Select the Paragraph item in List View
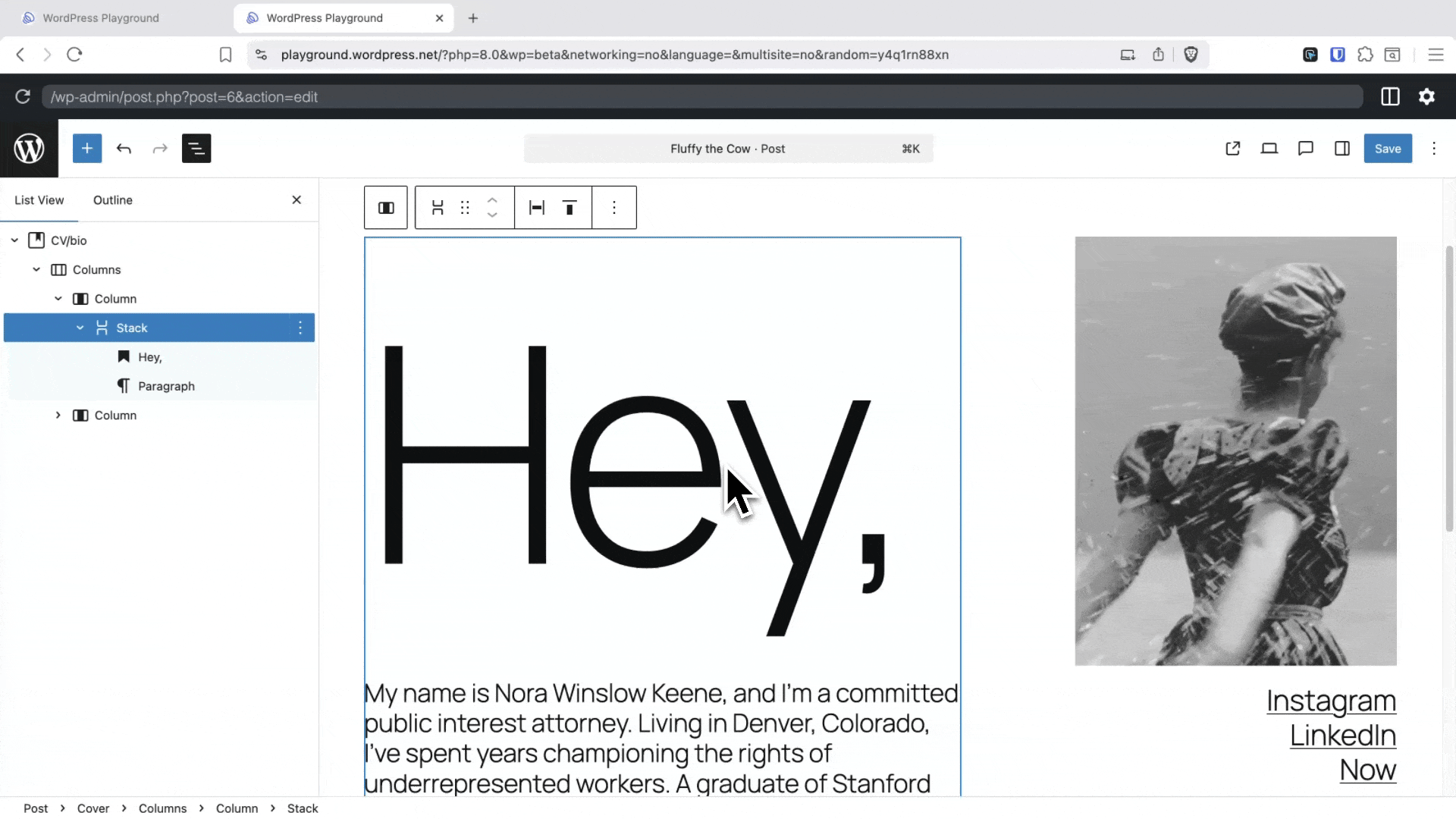The height and width of the screenshot is (819, 1456). point(166,386)
